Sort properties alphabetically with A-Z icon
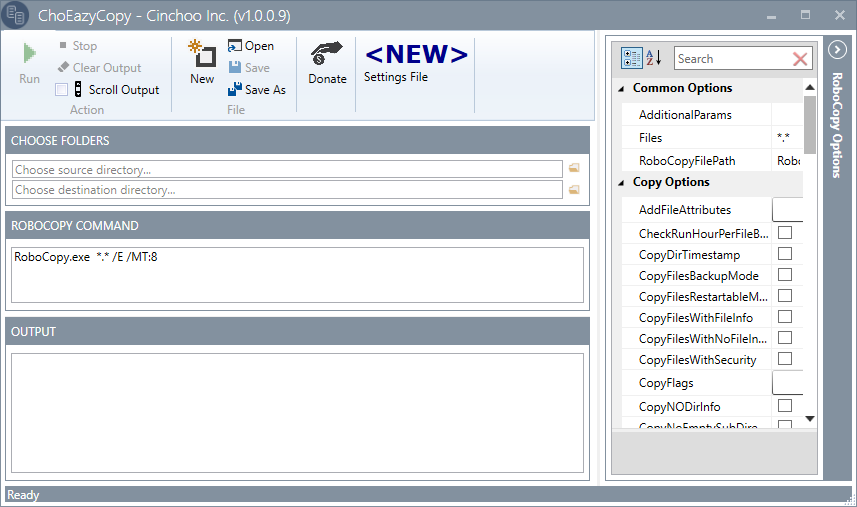This screenshot has height=507, width=857. click(x=654, y=58)
